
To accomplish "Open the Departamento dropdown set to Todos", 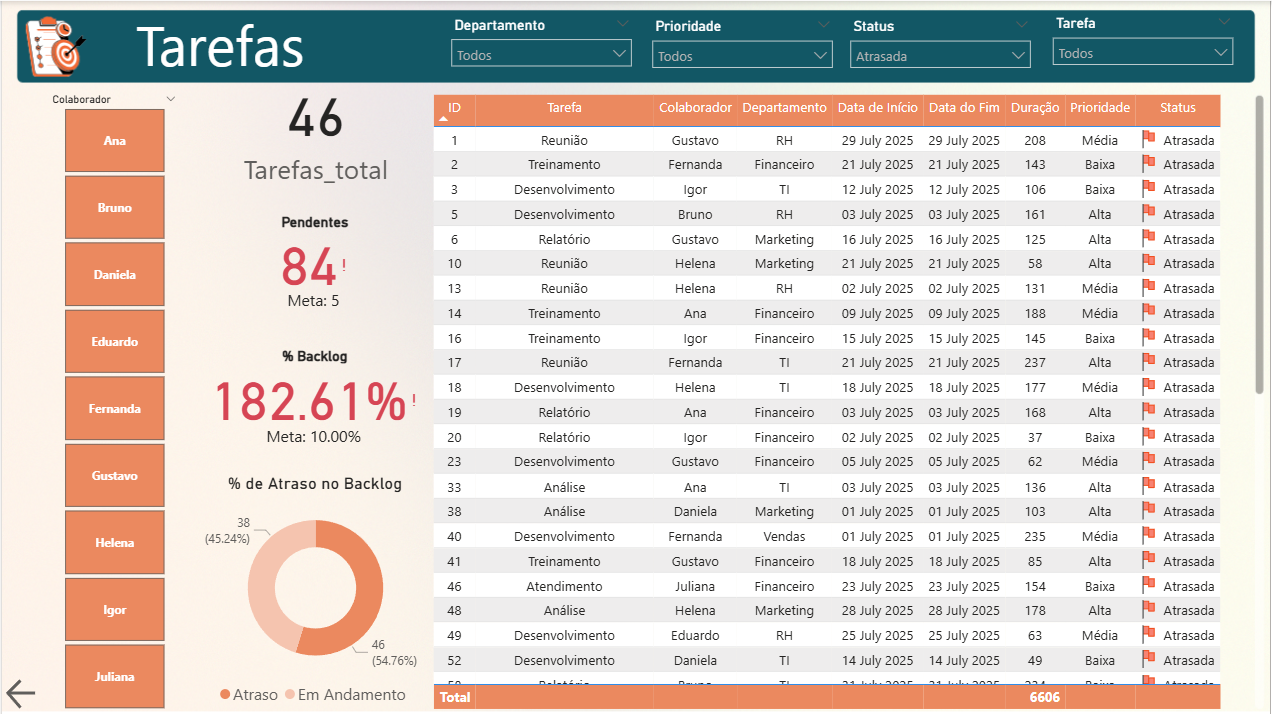I will [541, 55].
